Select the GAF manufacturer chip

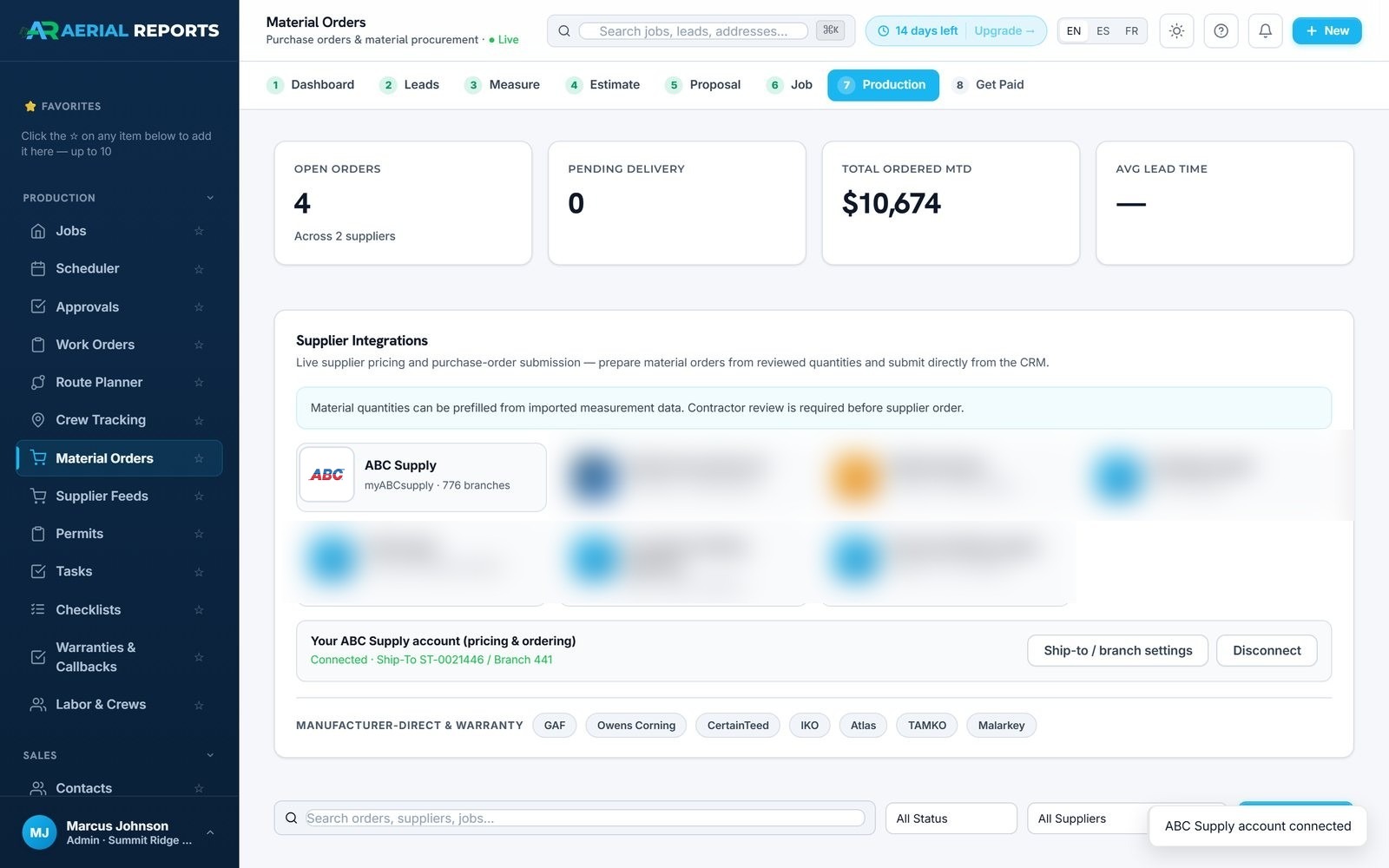tap(555, 726)
